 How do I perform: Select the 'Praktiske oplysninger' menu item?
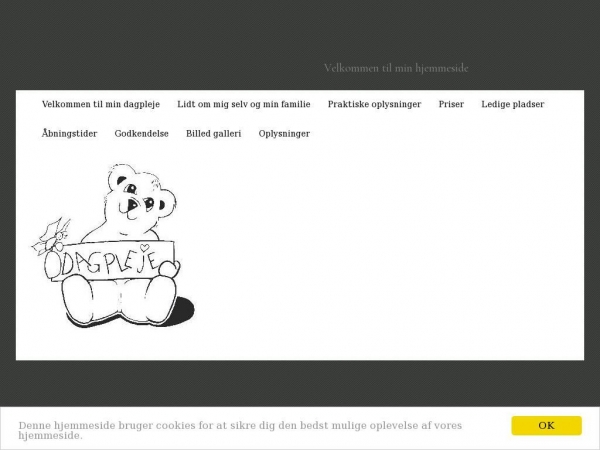tap(374, 104)
